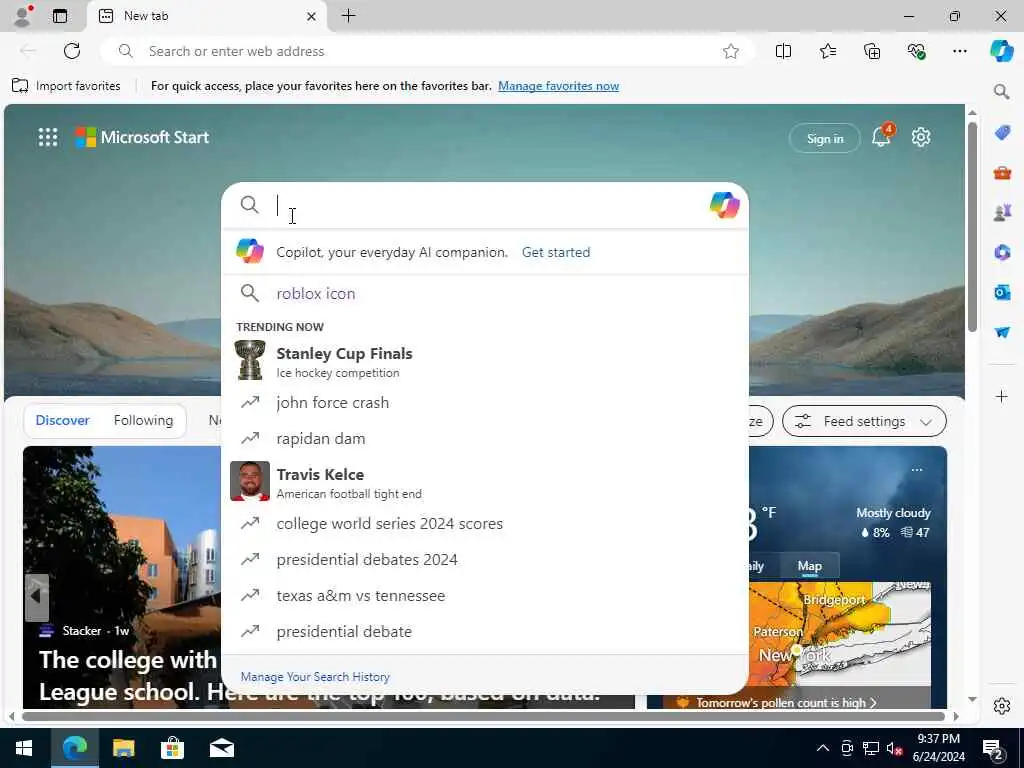Image resolution: width=1024 pixels, height=768 pixels.
Task: Open sidebar Outlook icon
Action: click(1002, 292)
